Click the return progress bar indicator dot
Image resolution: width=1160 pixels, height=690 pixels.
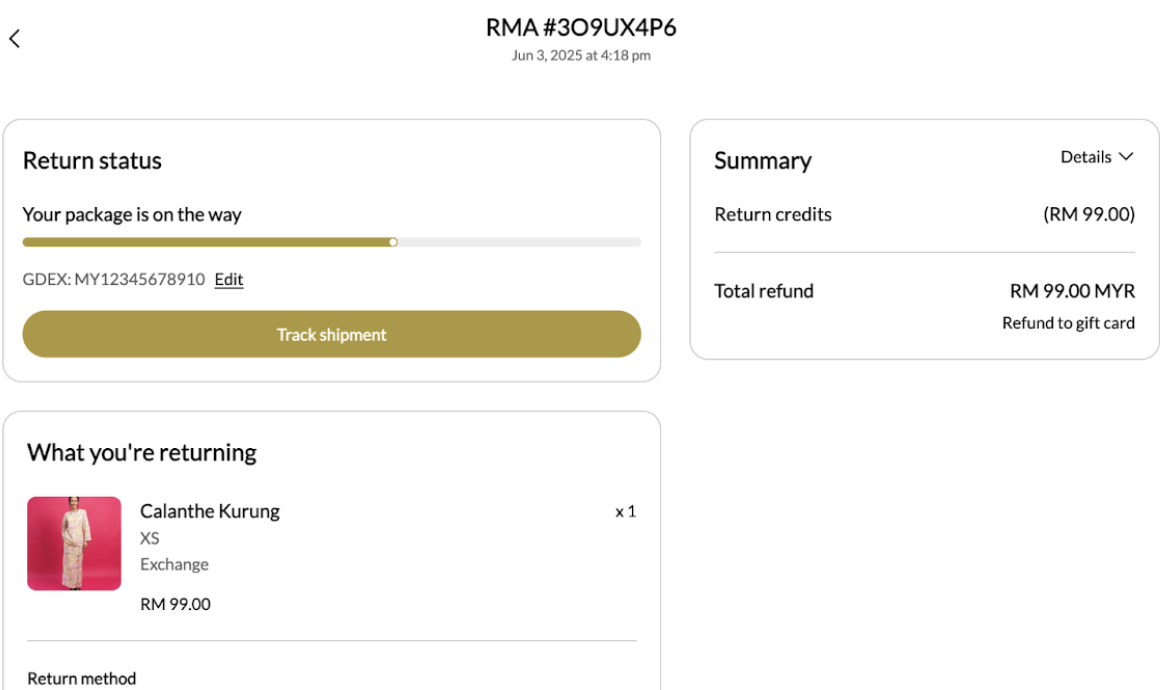click(x=393, y=242)
